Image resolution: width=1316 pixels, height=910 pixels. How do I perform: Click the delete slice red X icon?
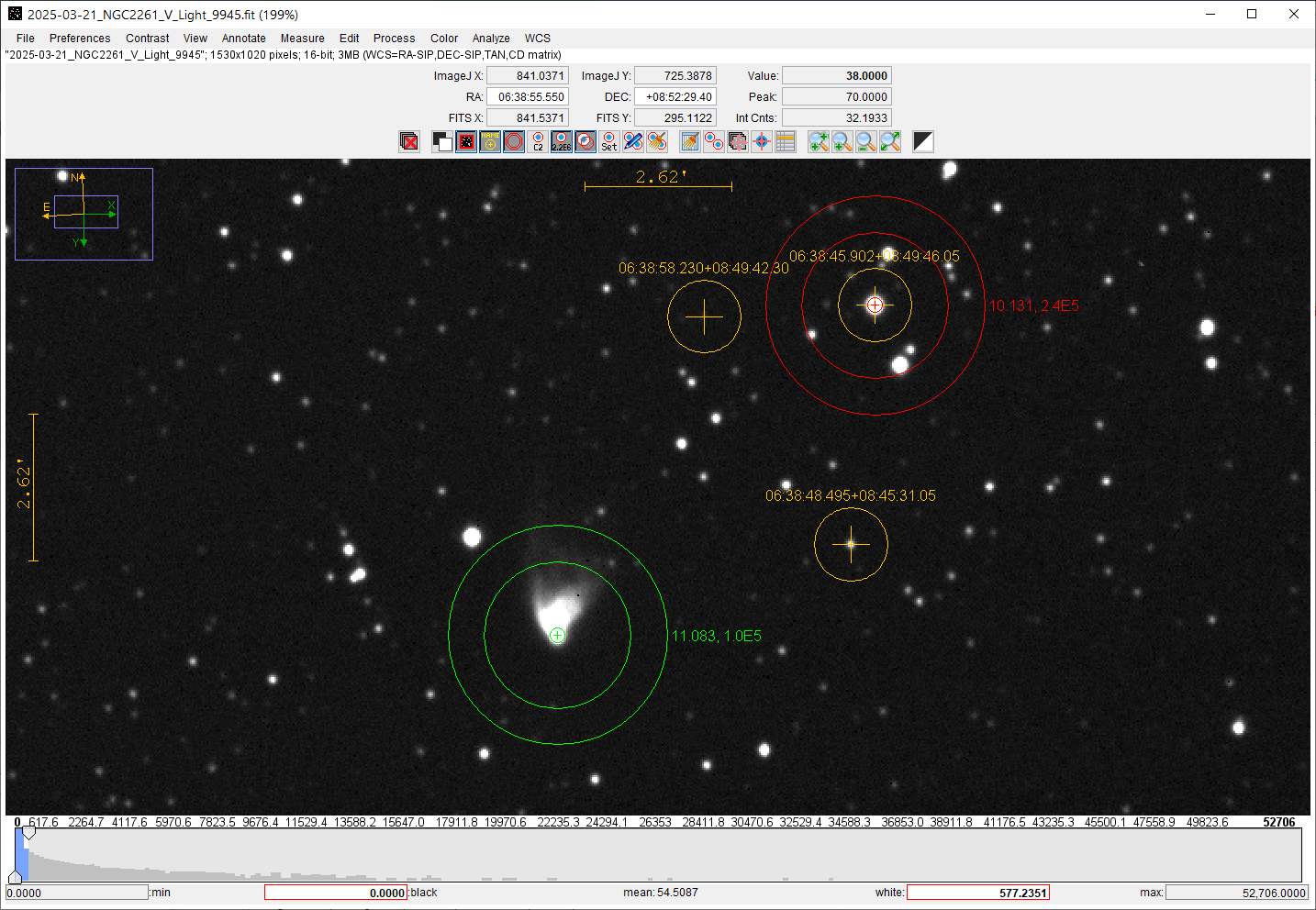(409, 141)
